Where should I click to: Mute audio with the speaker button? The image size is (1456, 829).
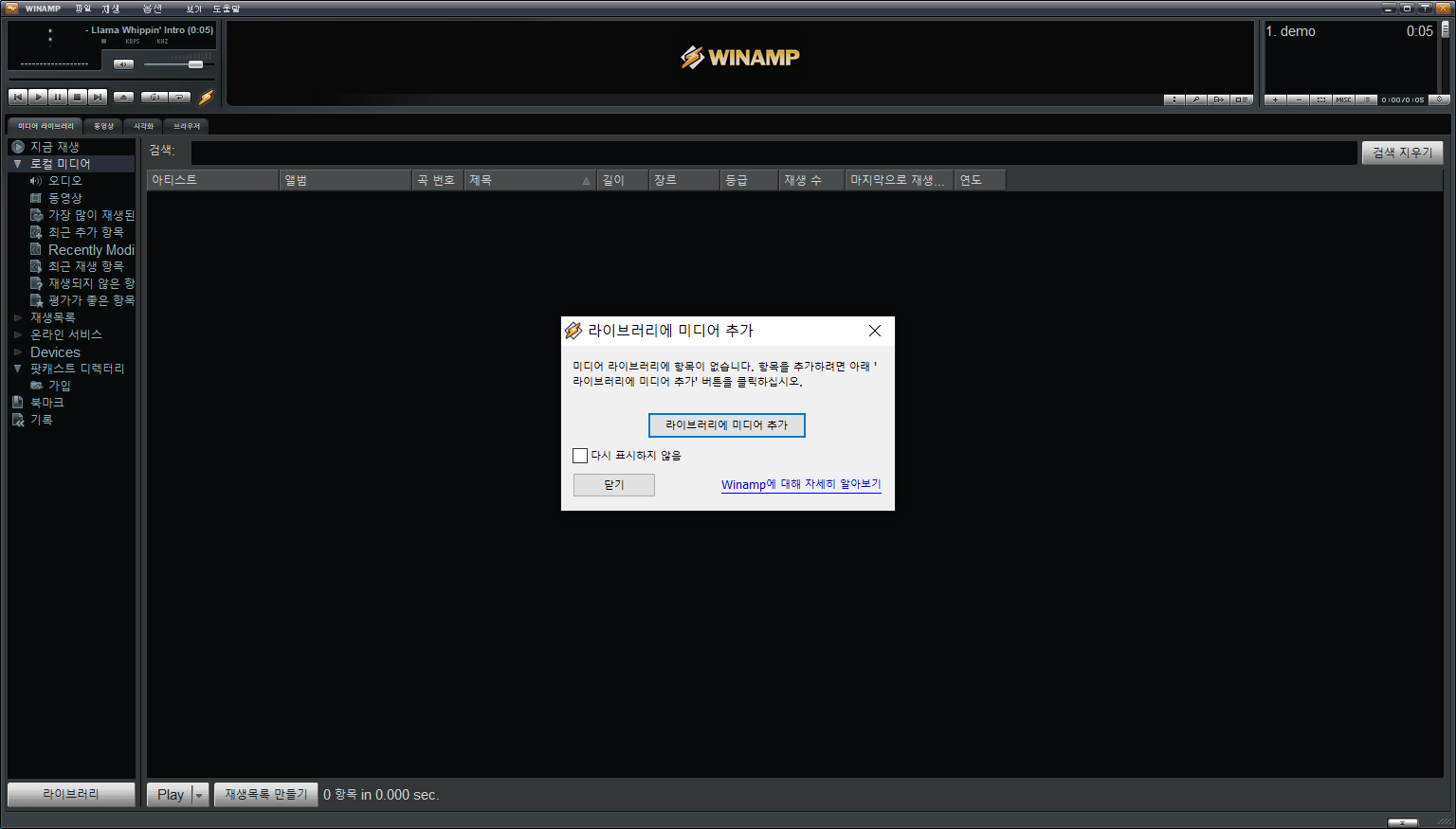(123, 64)
